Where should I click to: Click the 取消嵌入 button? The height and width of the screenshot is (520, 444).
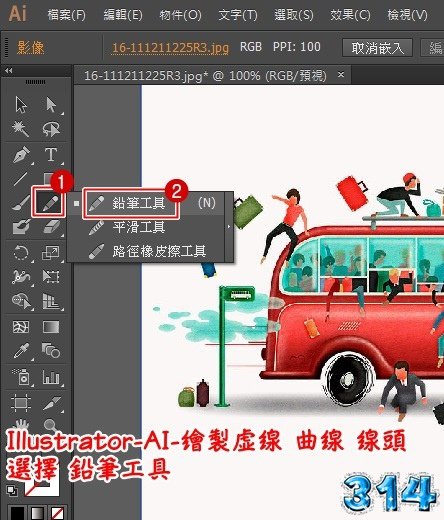coord(377,48)
